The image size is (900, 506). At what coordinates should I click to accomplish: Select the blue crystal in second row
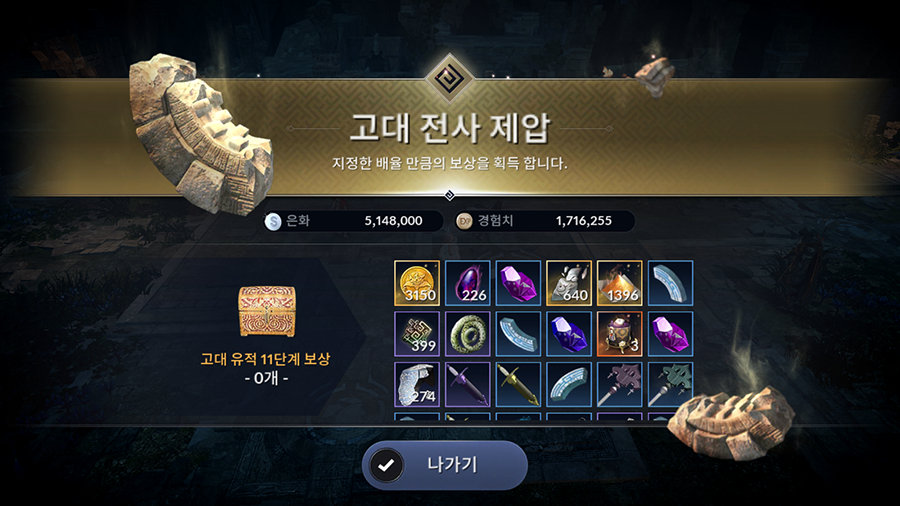[569, 333]
